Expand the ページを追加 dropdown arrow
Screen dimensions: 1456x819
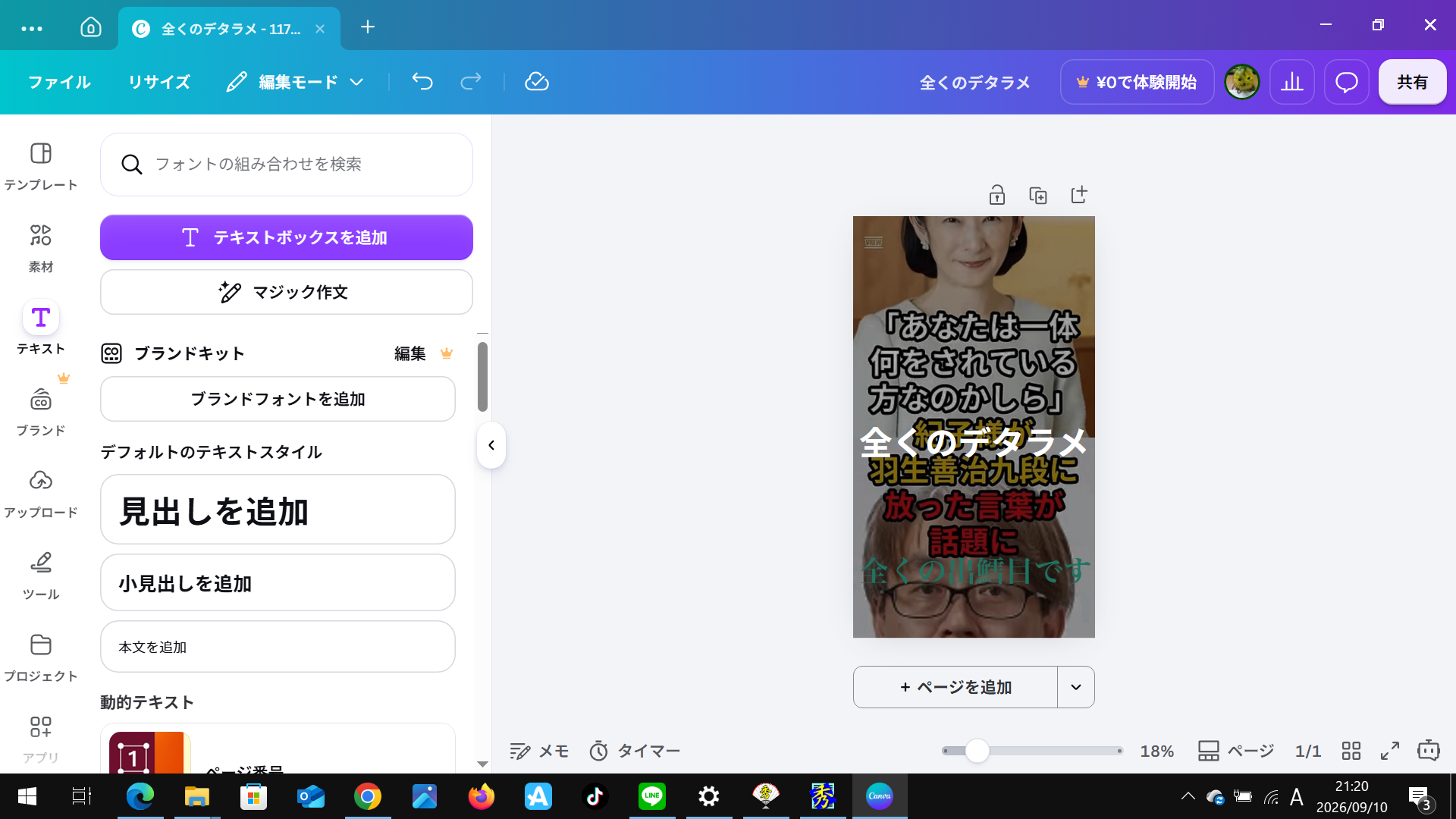pos(1076,687)
